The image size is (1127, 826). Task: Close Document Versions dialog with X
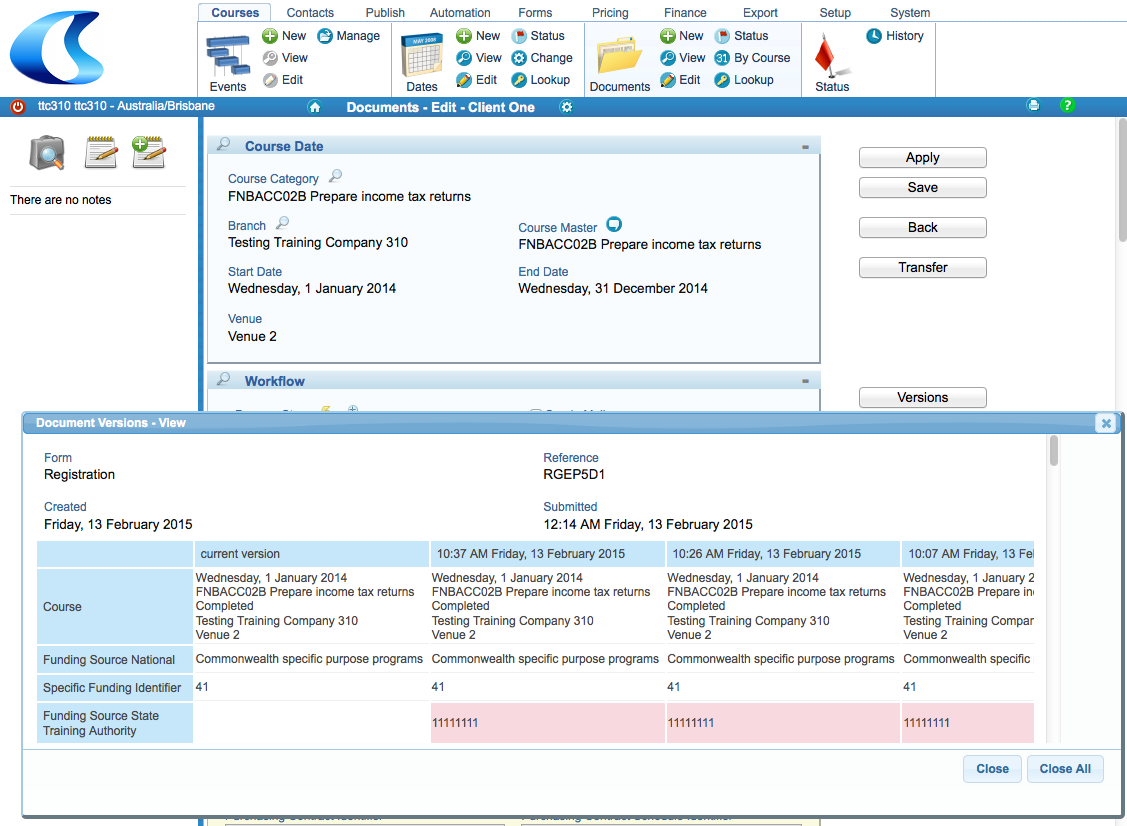point(1106,423)
